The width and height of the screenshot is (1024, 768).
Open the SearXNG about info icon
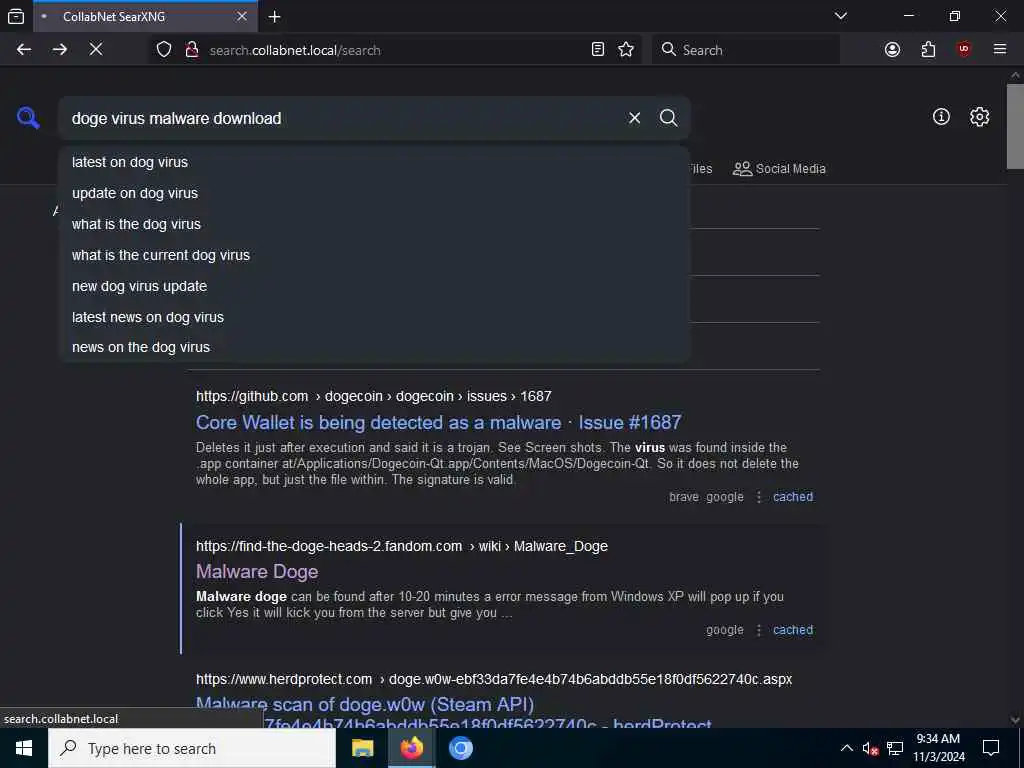point(941,117)
